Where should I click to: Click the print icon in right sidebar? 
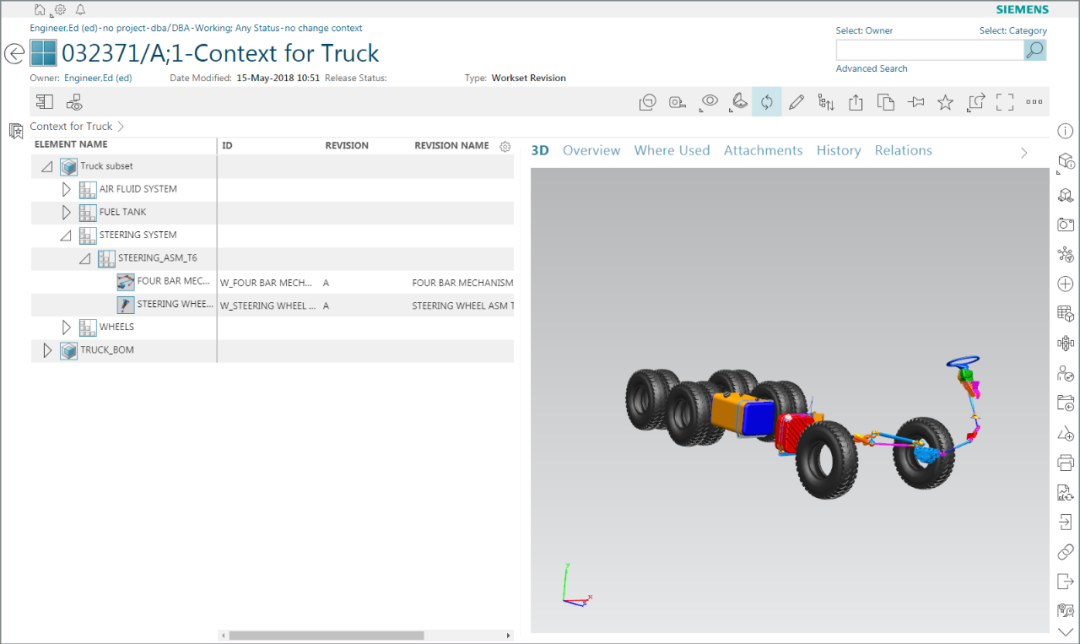1065,462
